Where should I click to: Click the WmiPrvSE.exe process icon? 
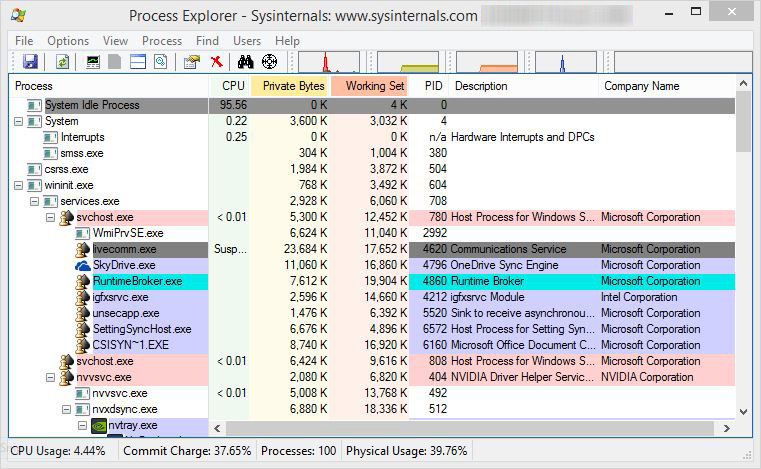[x=83, y=234]
